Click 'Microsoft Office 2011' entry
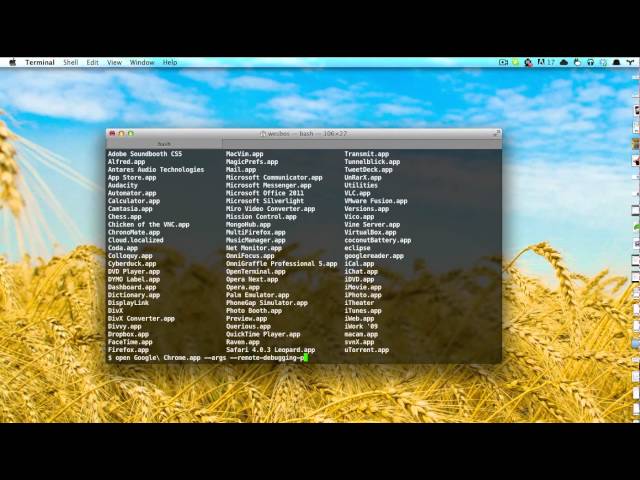This screenshot has width=640, height=480. point(265,193)
